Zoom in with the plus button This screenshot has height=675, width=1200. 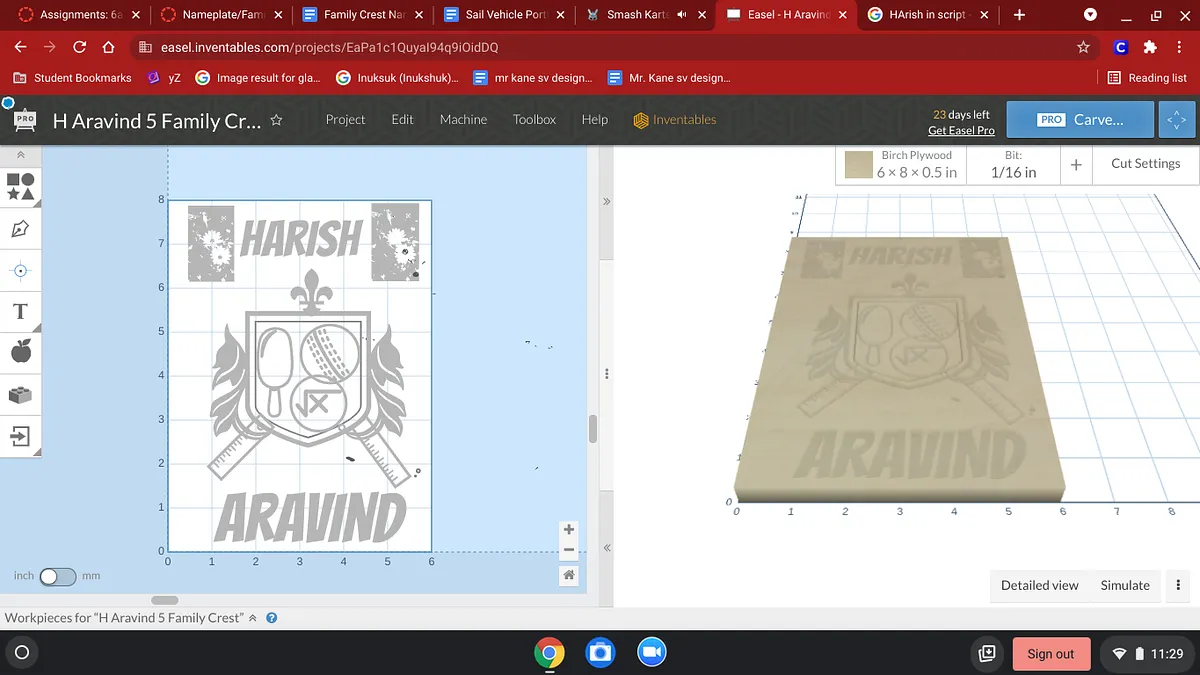[x=569, y=530]
